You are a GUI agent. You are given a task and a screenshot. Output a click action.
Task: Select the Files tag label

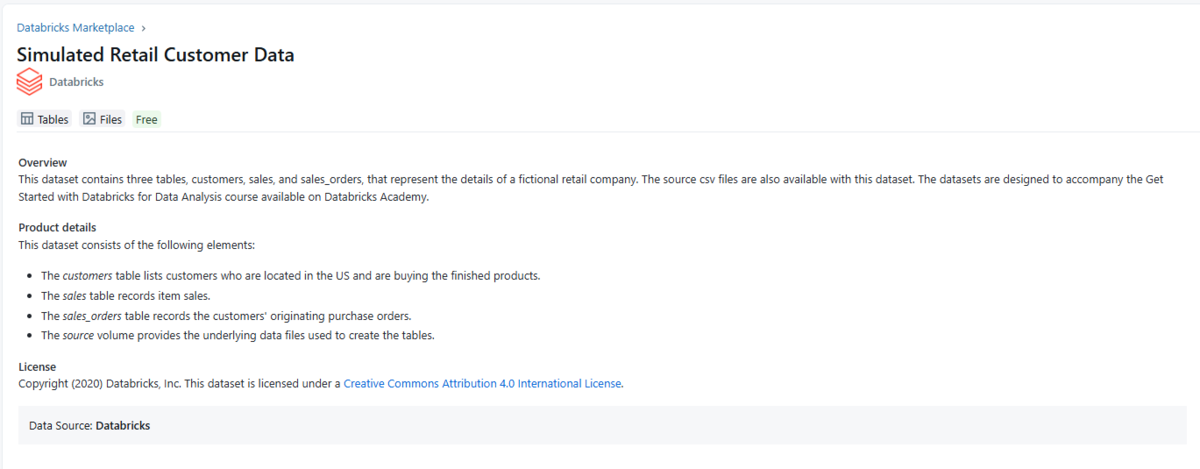(110, 120)
